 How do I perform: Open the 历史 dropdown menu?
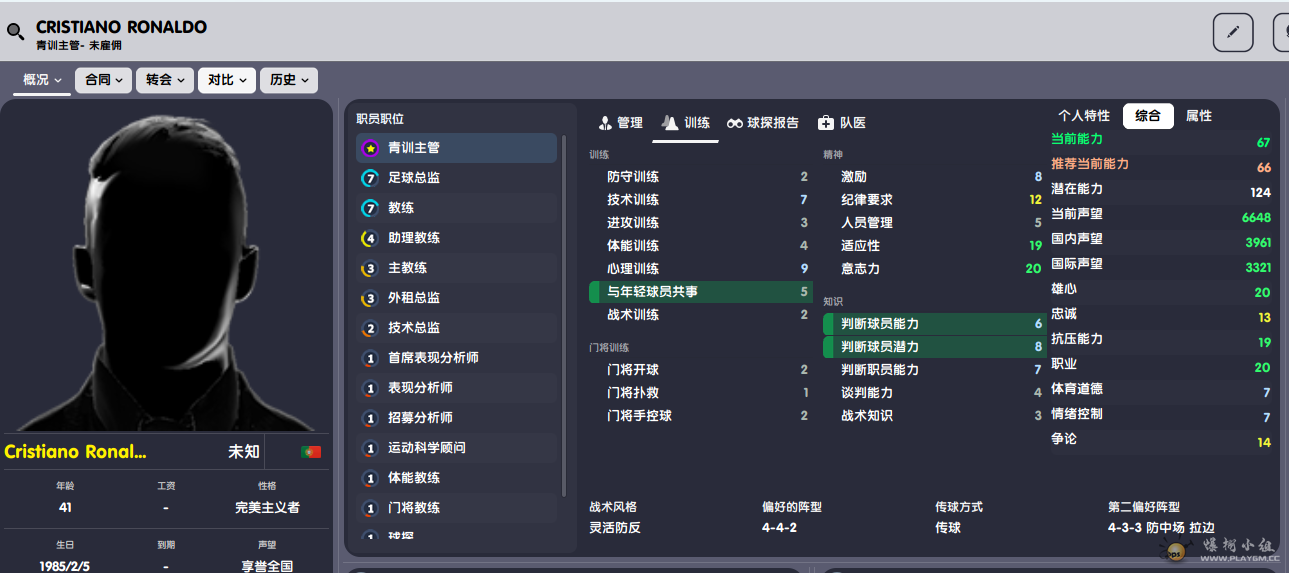point(288,80)
